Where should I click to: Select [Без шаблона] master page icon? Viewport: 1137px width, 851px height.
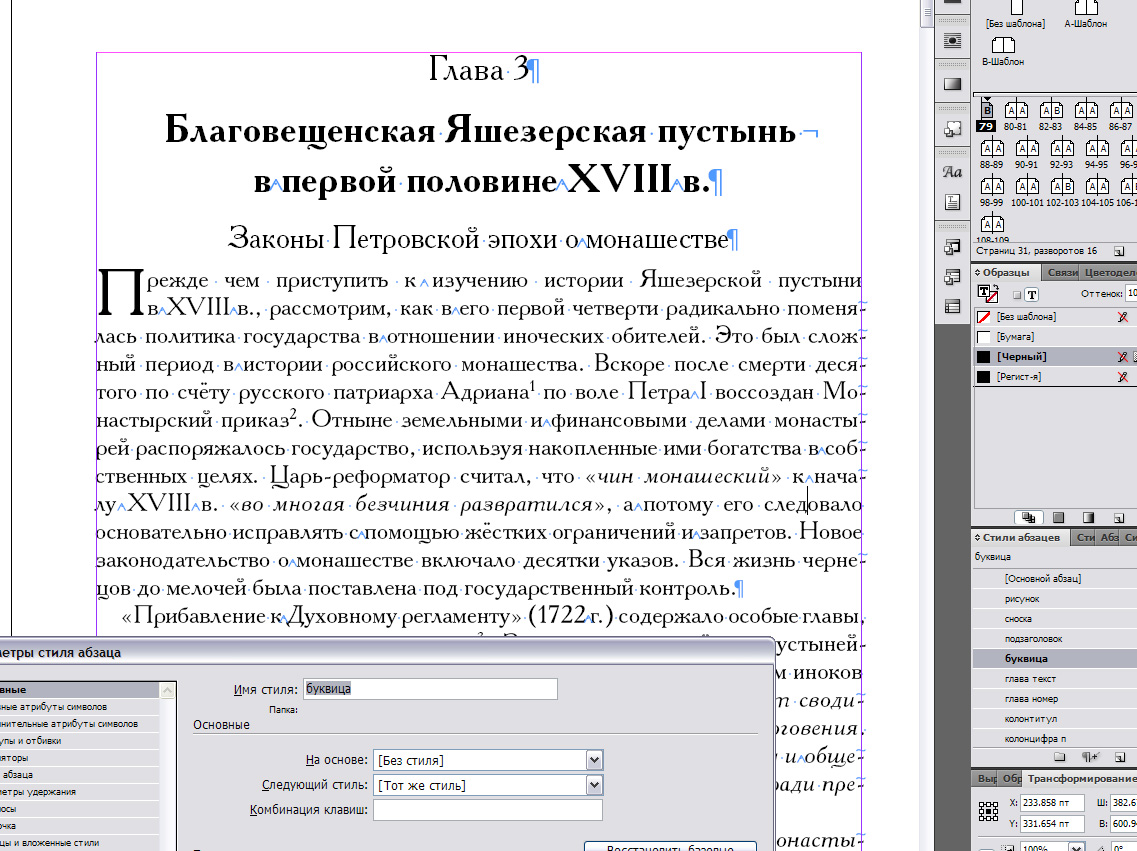[1016, 8]
